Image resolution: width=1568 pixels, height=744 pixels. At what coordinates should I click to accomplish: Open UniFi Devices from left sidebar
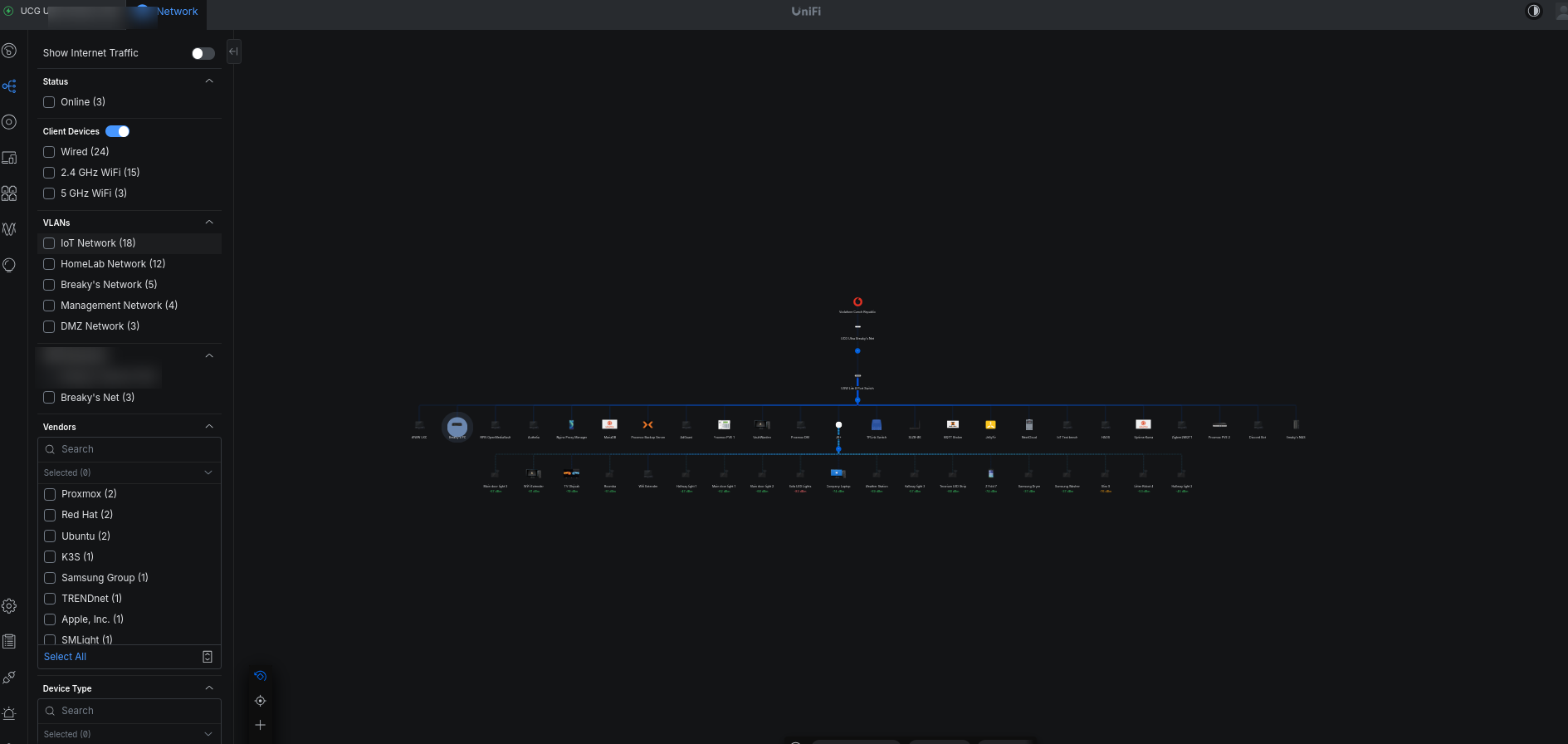(x=9, y=122)
